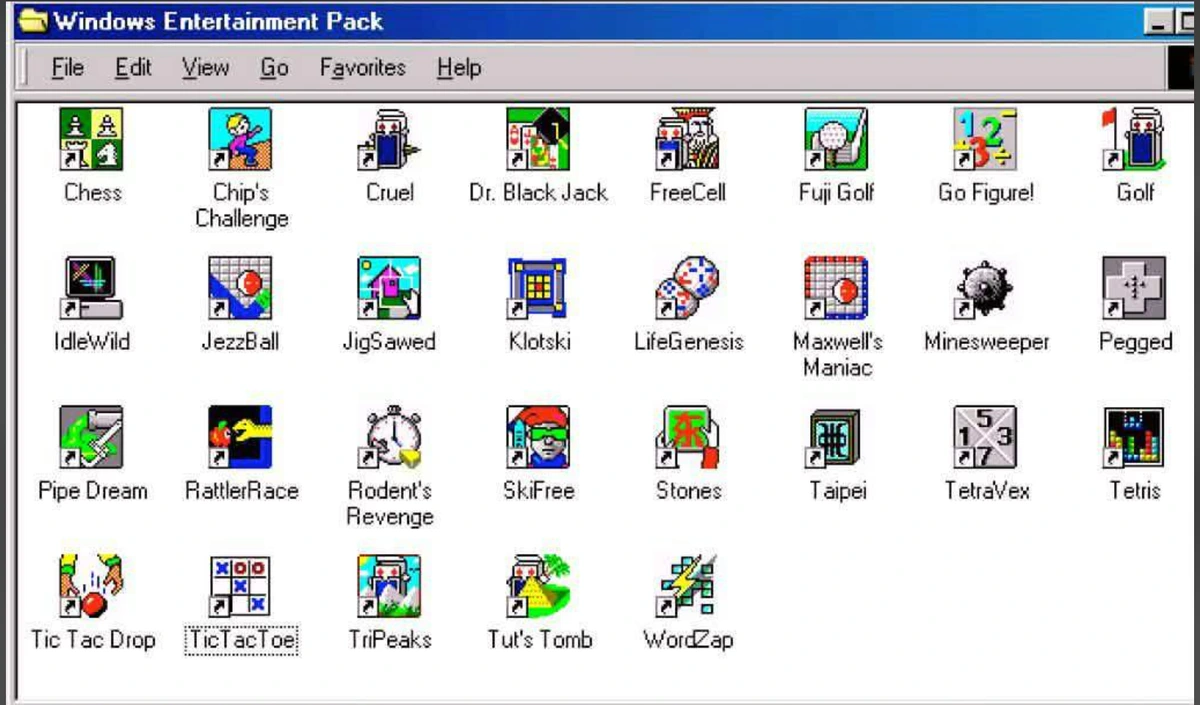Click the Minesweeper mine icon
The height and width of the screenshot is (705, 1200).
[986, 289]
